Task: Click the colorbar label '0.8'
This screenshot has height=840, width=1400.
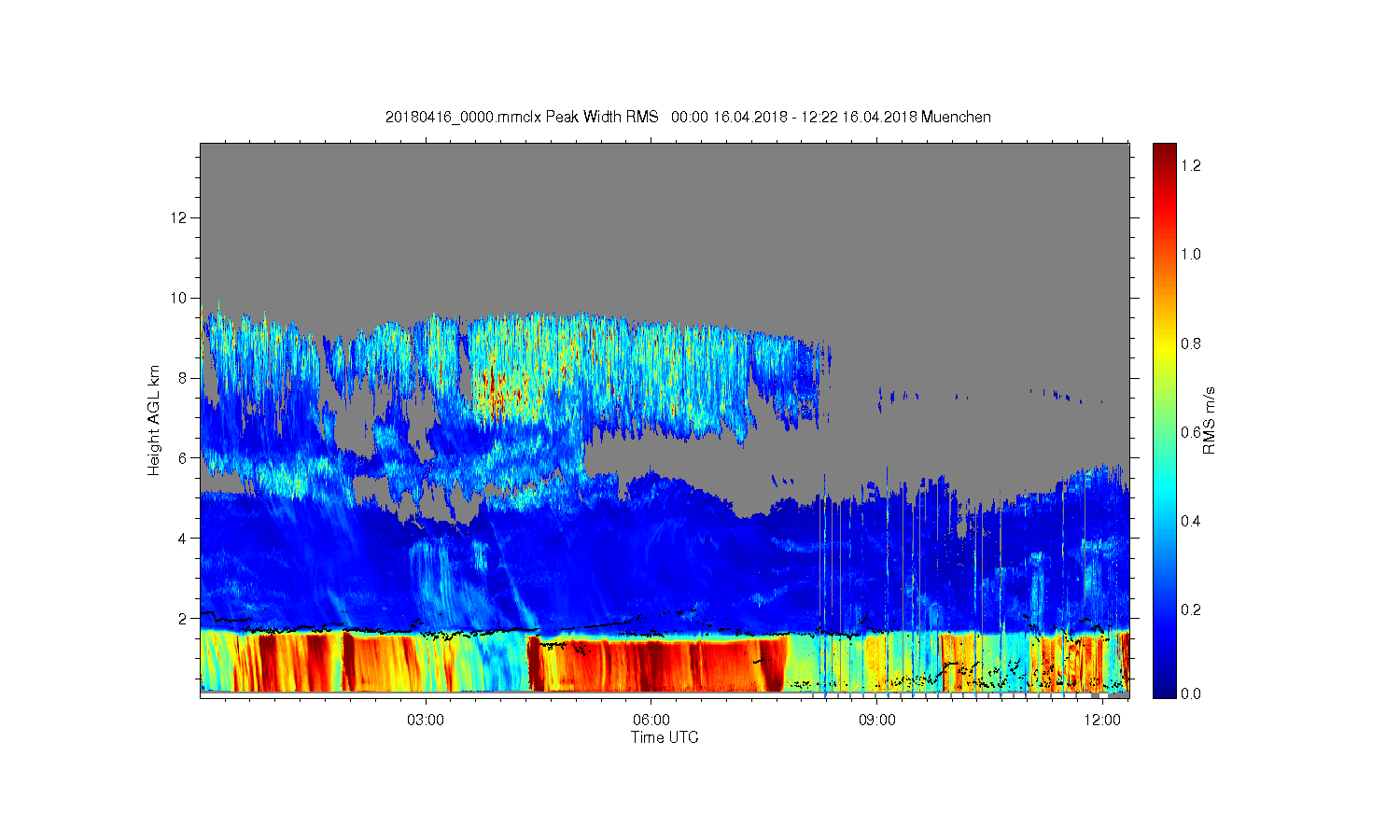Action: pos(1190,343)
